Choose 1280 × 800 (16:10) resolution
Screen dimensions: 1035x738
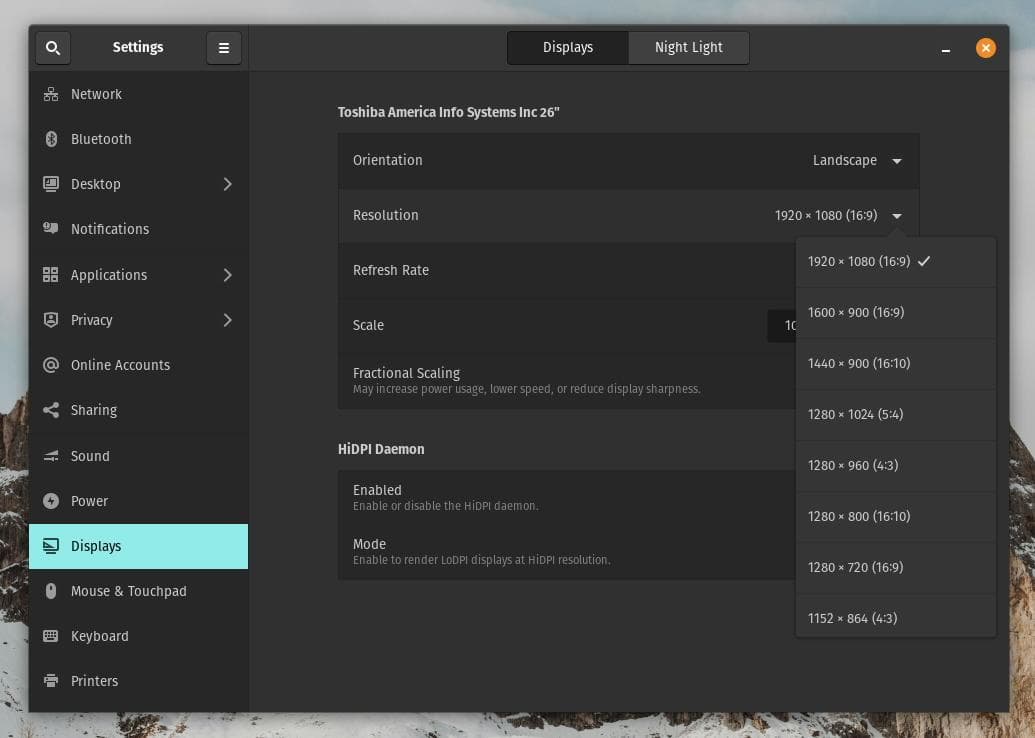point(896,516)
